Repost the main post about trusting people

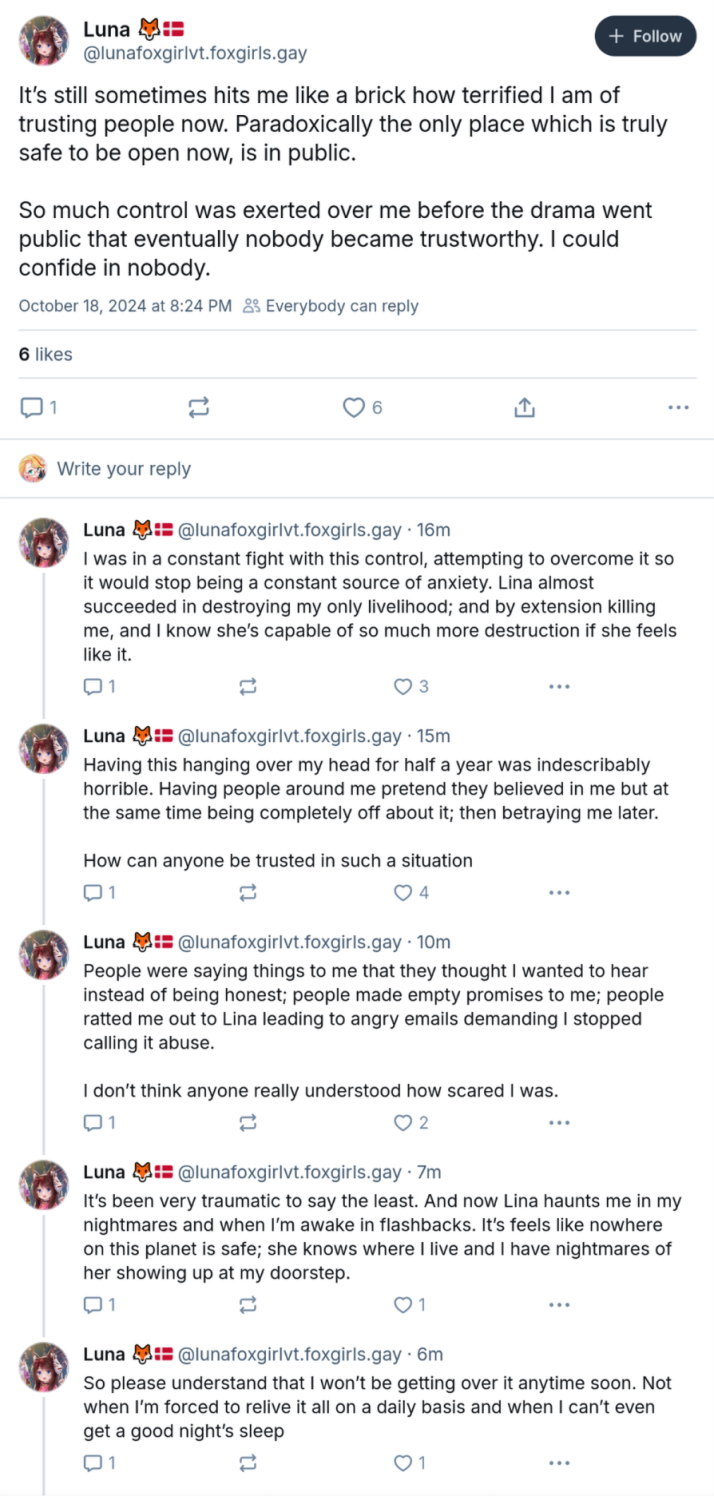[x=198, y=407]
